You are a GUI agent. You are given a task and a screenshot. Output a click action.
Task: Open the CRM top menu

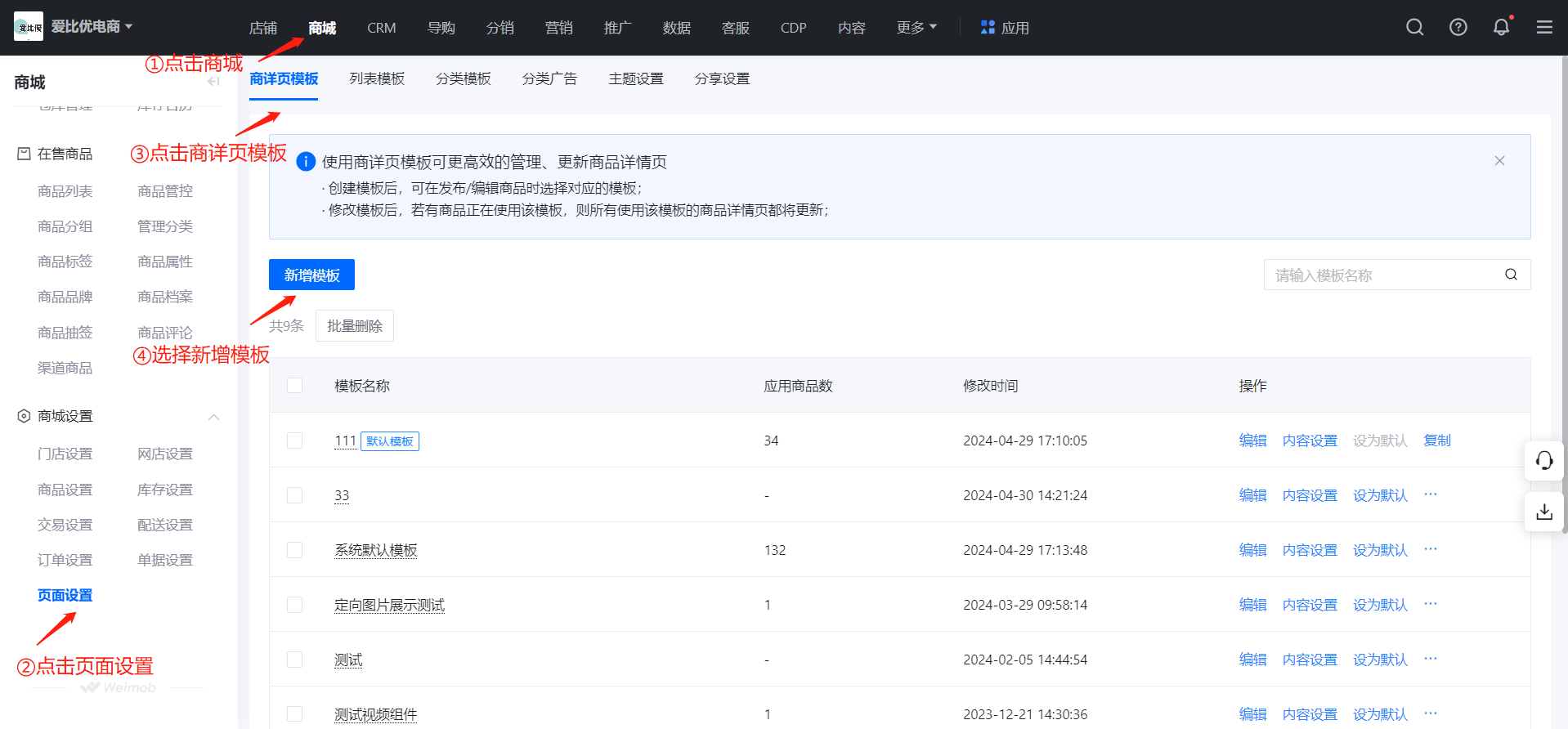click(382, 28)
